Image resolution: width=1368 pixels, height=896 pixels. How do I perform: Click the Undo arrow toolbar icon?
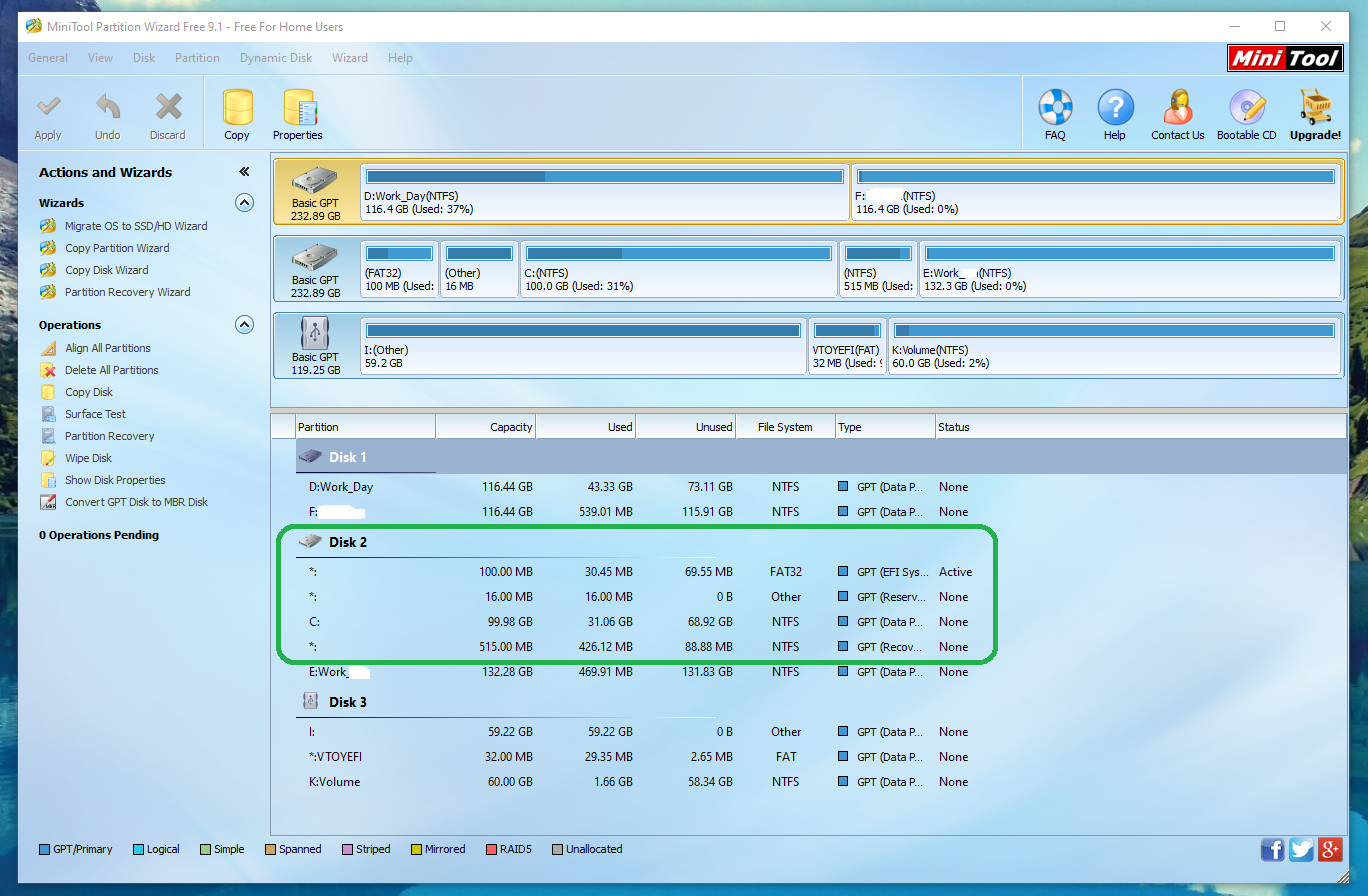108,106
